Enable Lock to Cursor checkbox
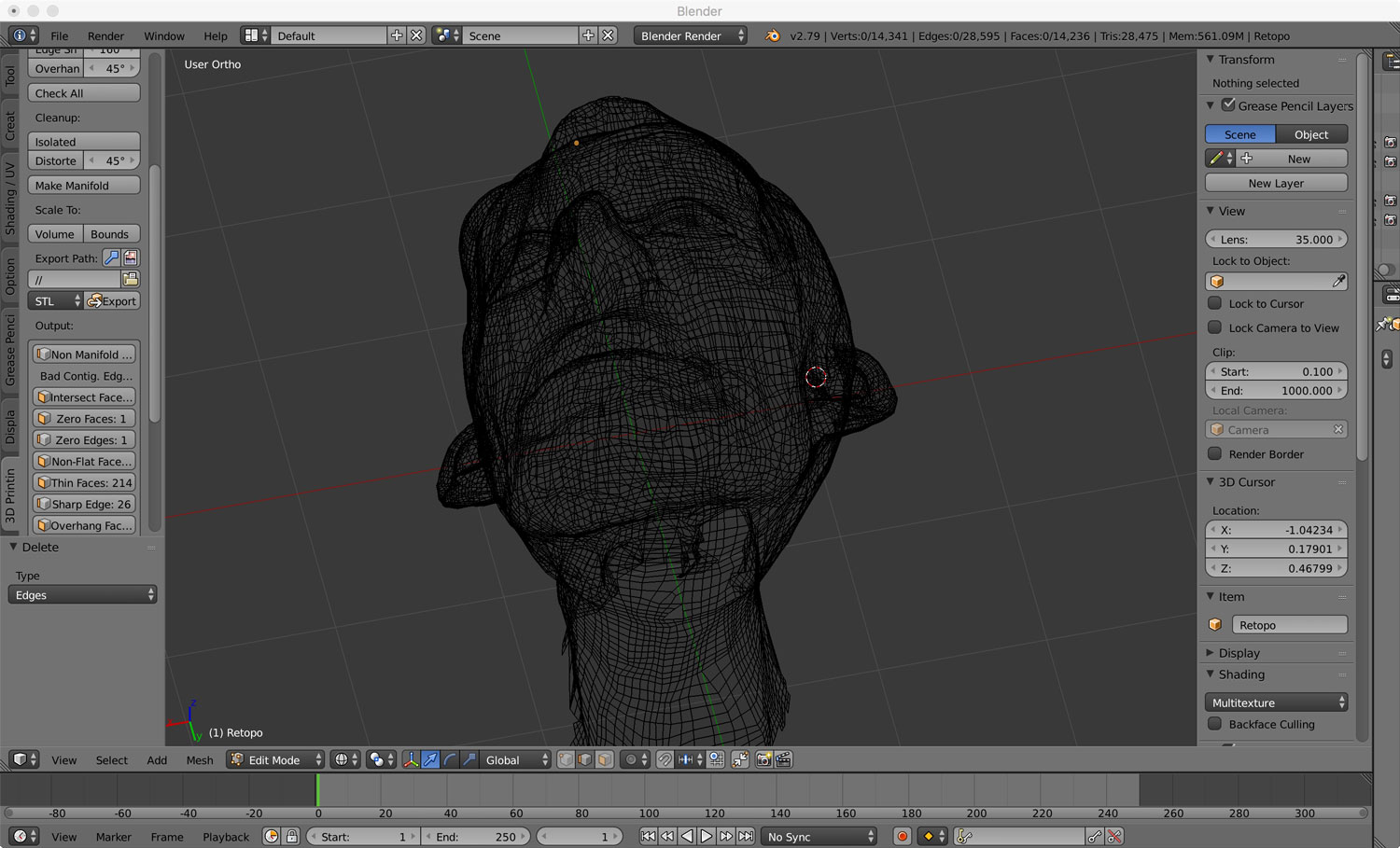Image resolution: width=1400 pixels, height=848 pixels. (1215, 303)
